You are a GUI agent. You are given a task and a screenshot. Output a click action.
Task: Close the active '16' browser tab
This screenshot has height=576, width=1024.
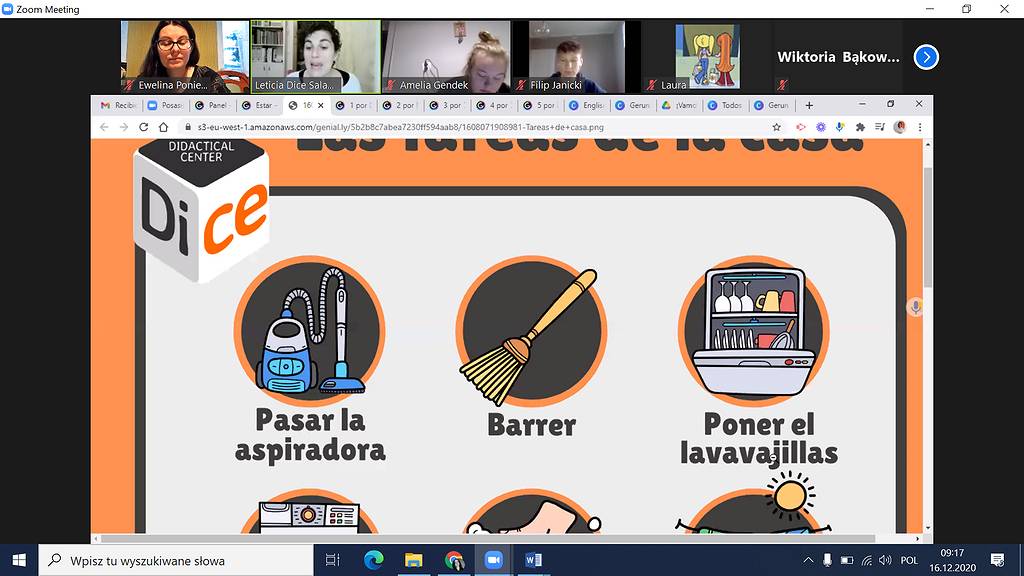(321, 105)
